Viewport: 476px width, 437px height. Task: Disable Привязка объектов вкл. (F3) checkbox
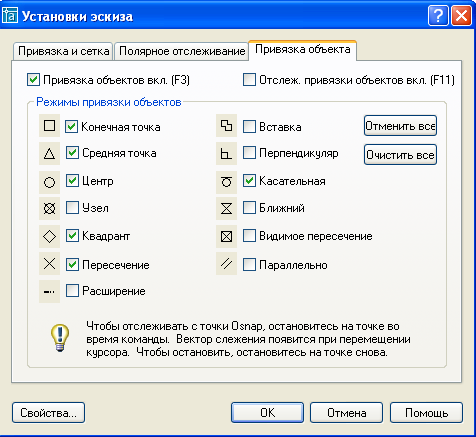point(33,80)
